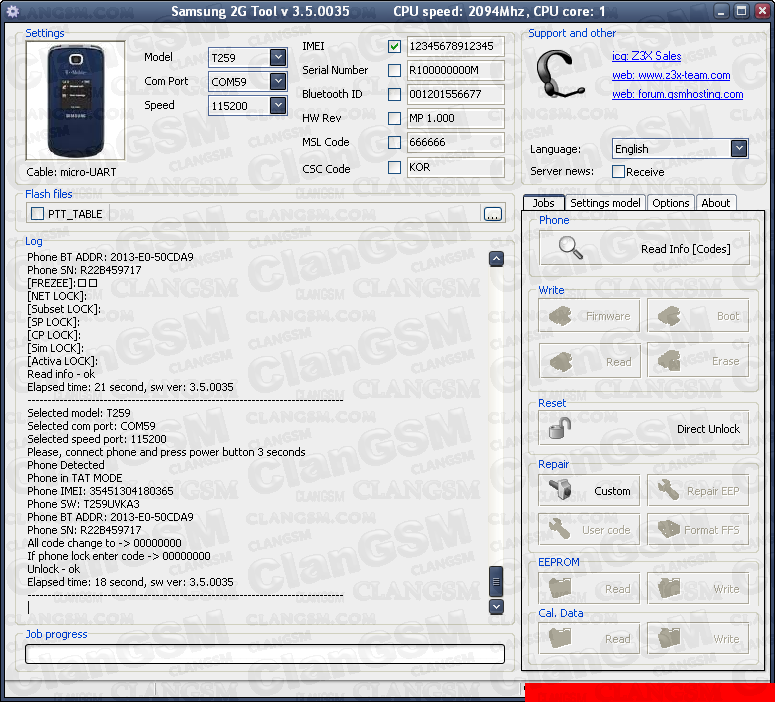
Task: Click the Firmware write chip icon
Action: click(x=560, y=316)
